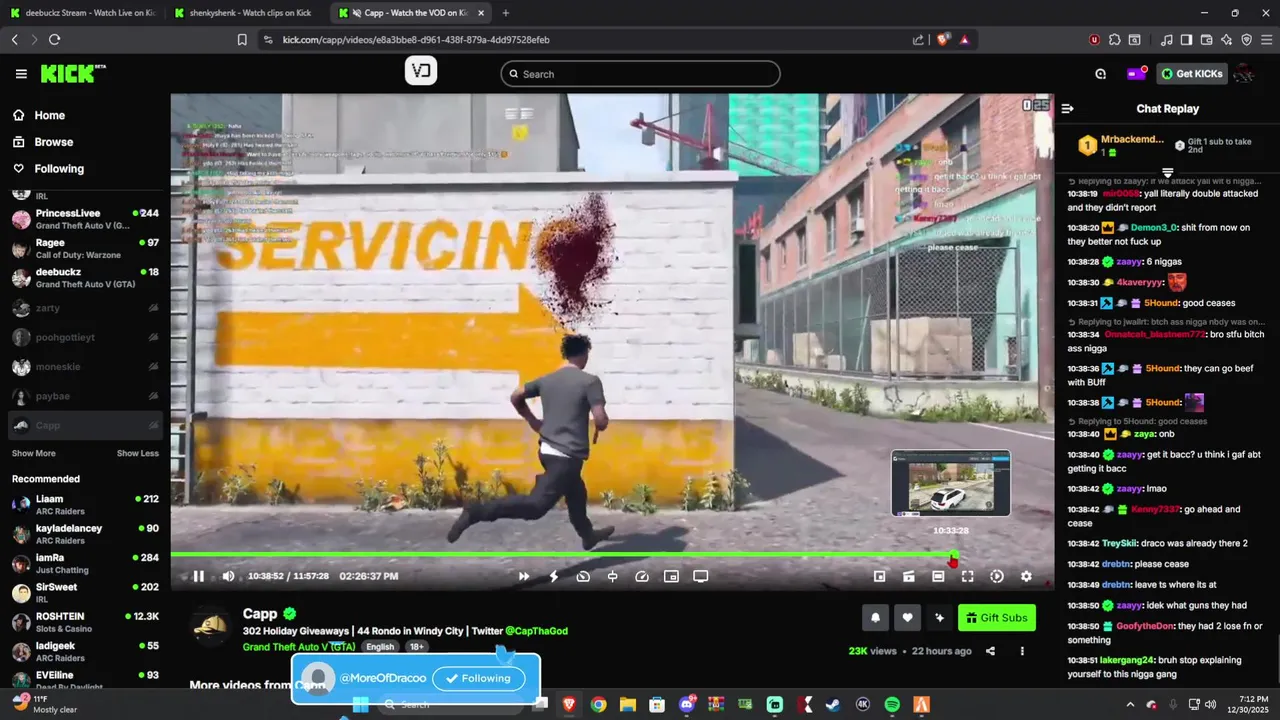Click the monitor screen icon in player

pos(701,576)
